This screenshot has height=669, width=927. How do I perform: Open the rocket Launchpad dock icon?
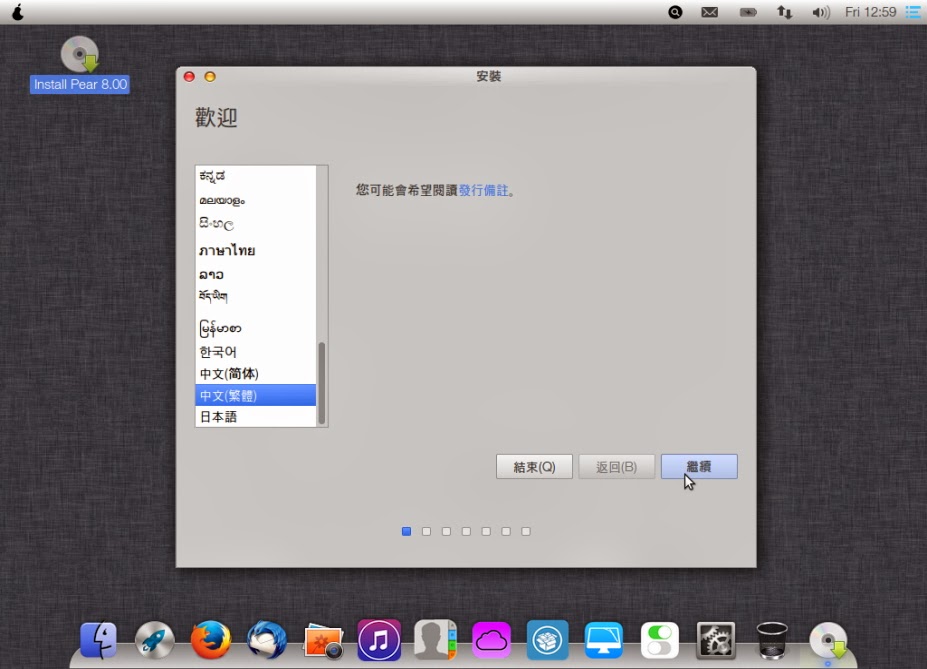pyautogui.click(x=154, y=640)
